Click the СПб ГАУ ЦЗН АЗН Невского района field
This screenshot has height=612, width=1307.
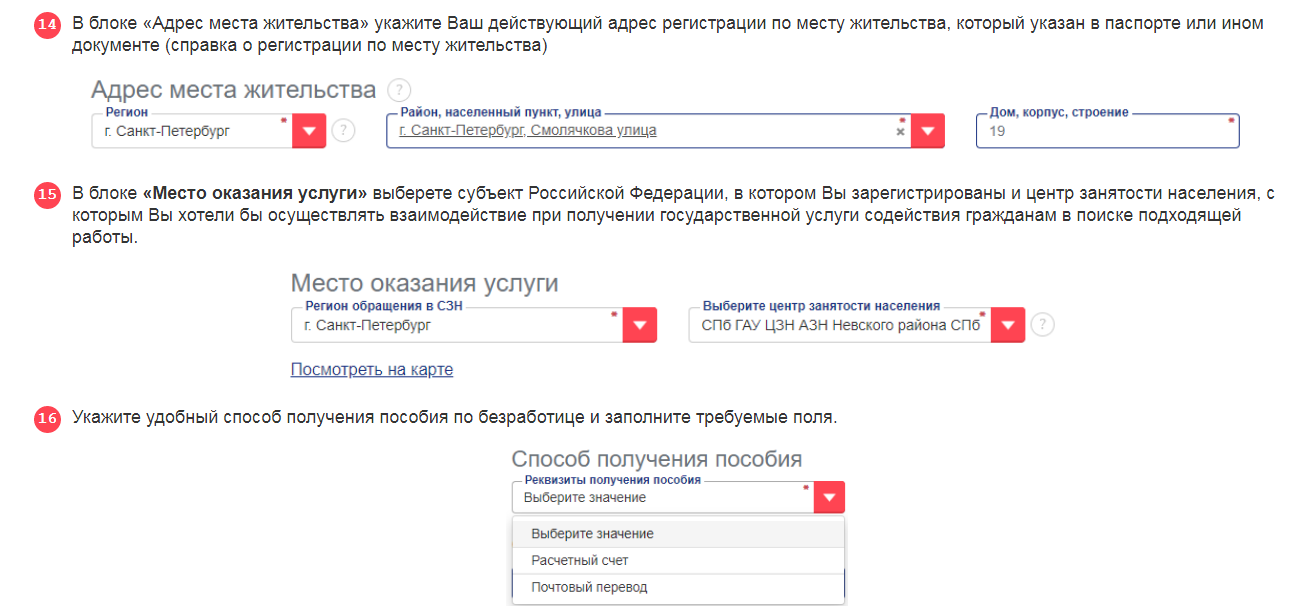pyautogui.click(x=838, y=325)
